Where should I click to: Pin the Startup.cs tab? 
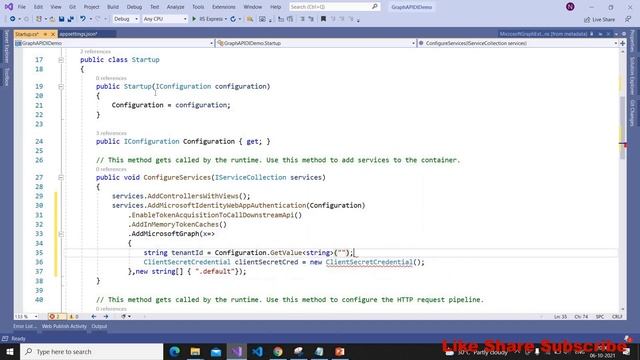[x=45, y=34]
